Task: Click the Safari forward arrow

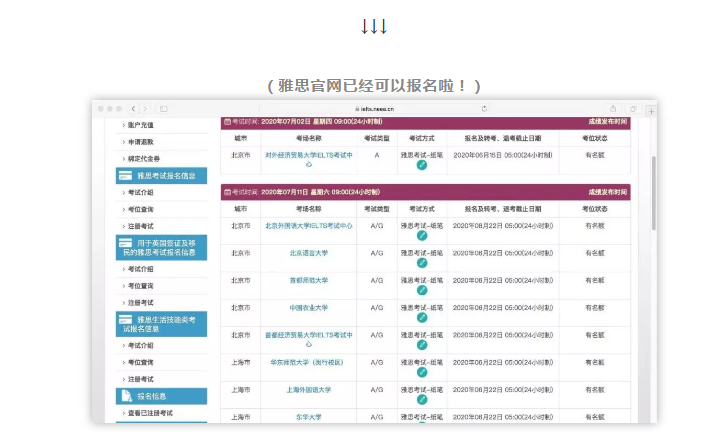Action: (x=145, y=109)
